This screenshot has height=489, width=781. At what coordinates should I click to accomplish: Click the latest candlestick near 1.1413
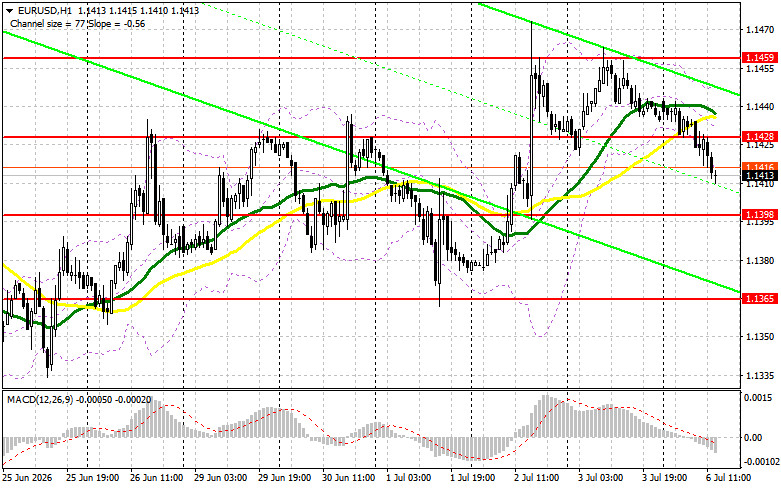[x=716, y=176]
